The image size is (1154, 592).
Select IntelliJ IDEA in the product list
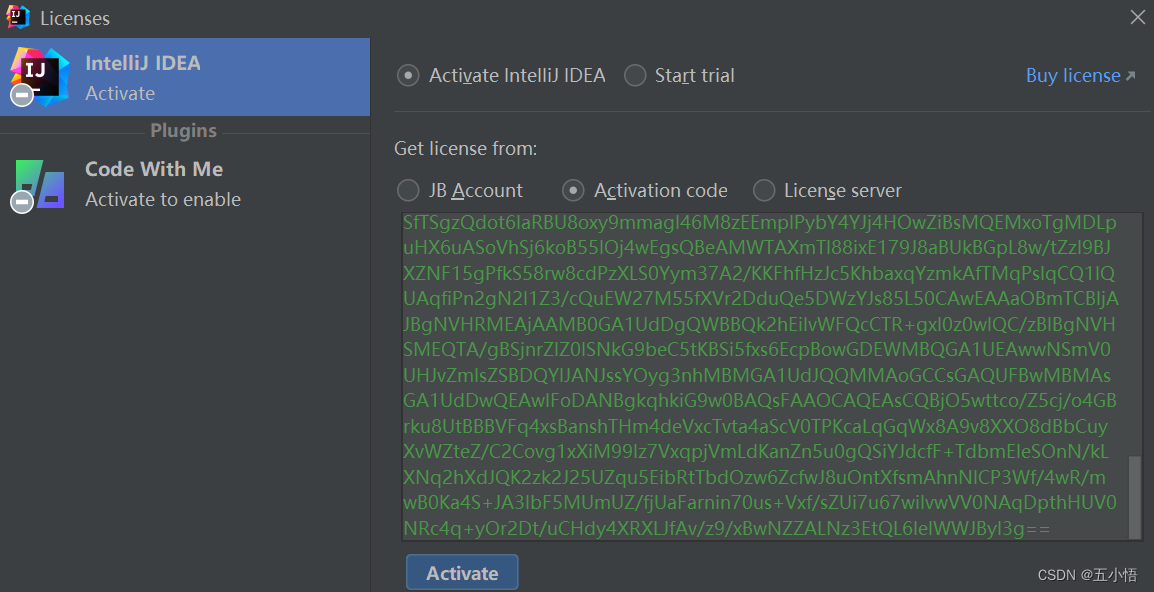coord(185,77)
